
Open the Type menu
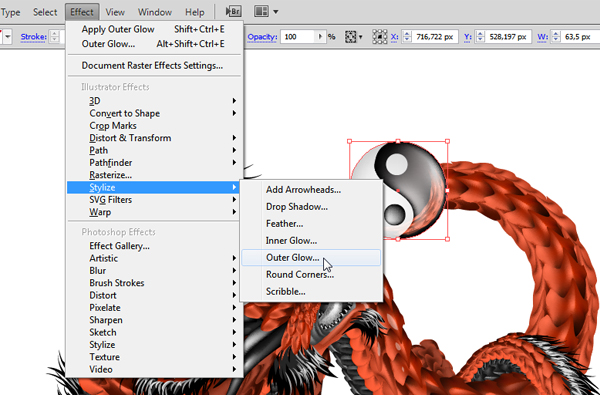click(x=10, y=12)
